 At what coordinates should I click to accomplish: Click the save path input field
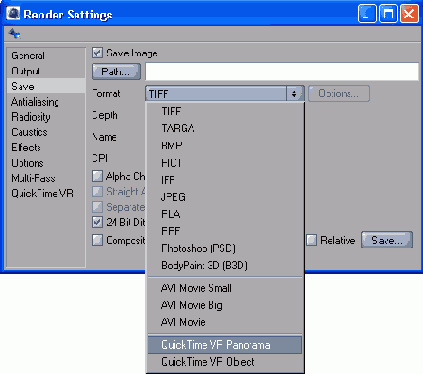coord(282,71)
